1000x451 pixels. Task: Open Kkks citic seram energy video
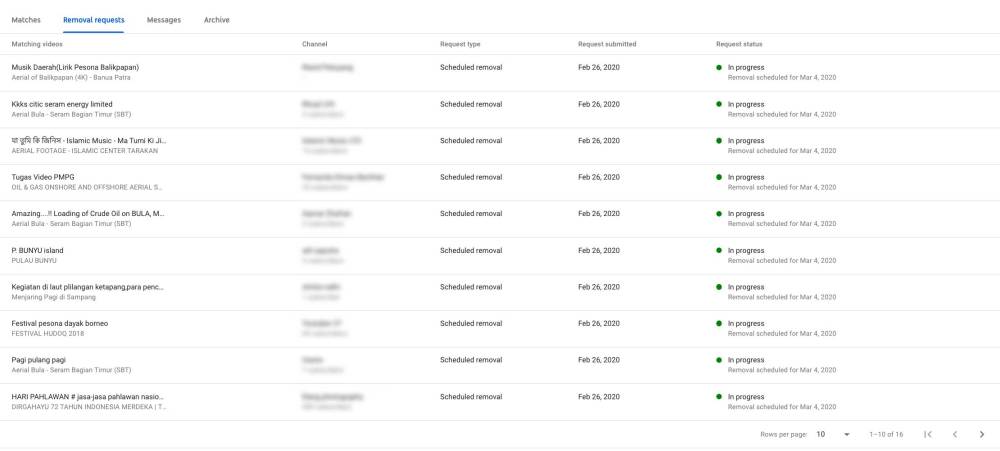(x=62, y=104)
